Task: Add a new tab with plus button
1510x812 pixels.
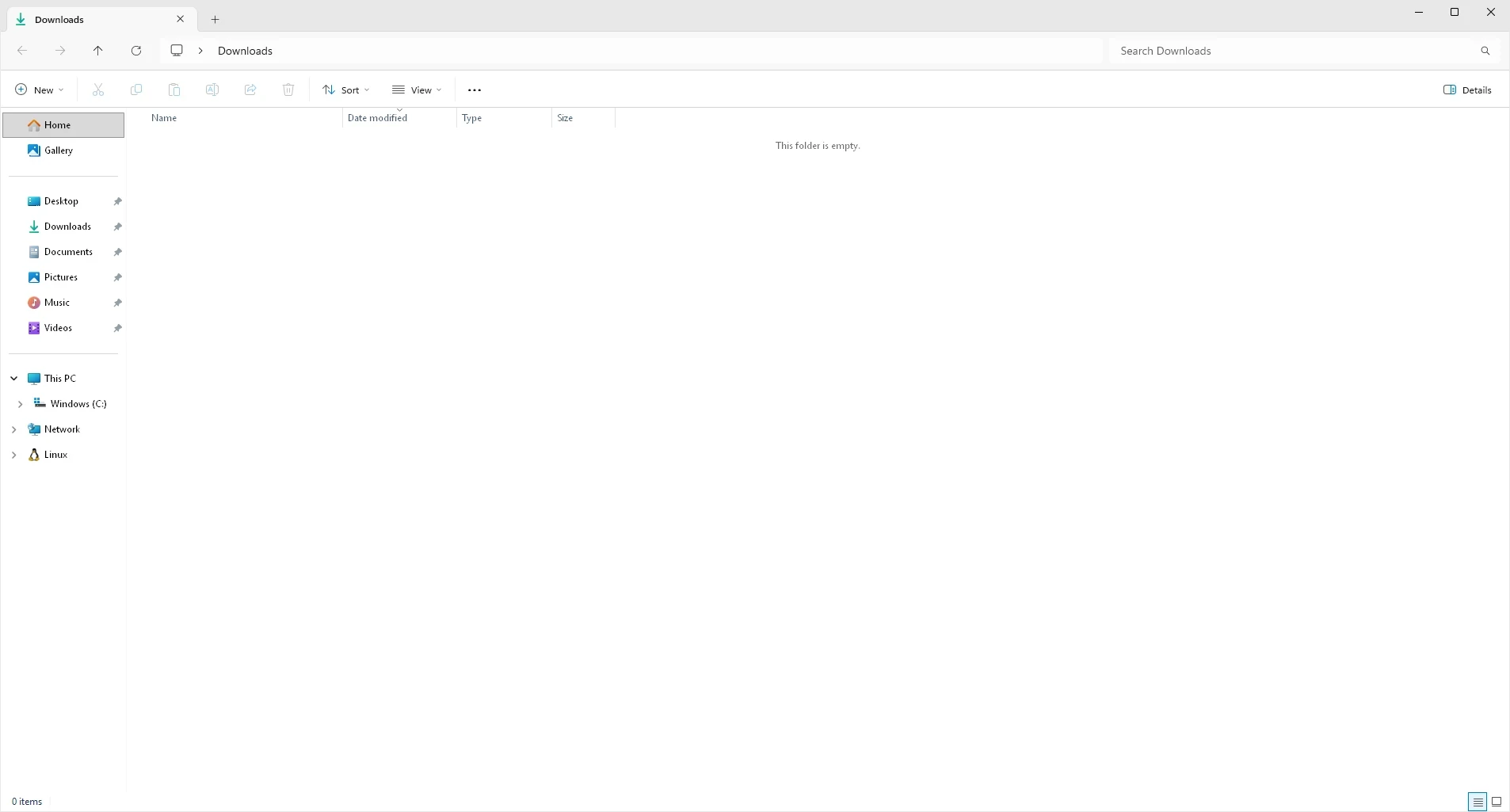Action: click(215, 20)
